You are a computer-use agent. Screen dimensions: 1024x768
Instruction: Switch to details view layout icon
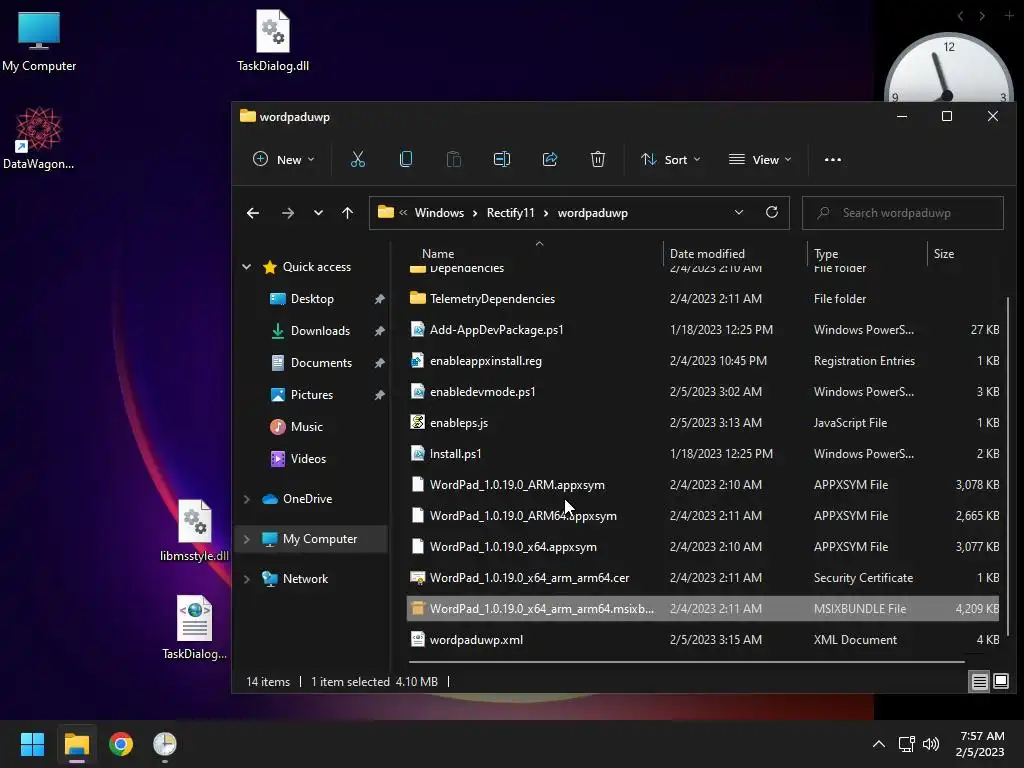[980, 682]
